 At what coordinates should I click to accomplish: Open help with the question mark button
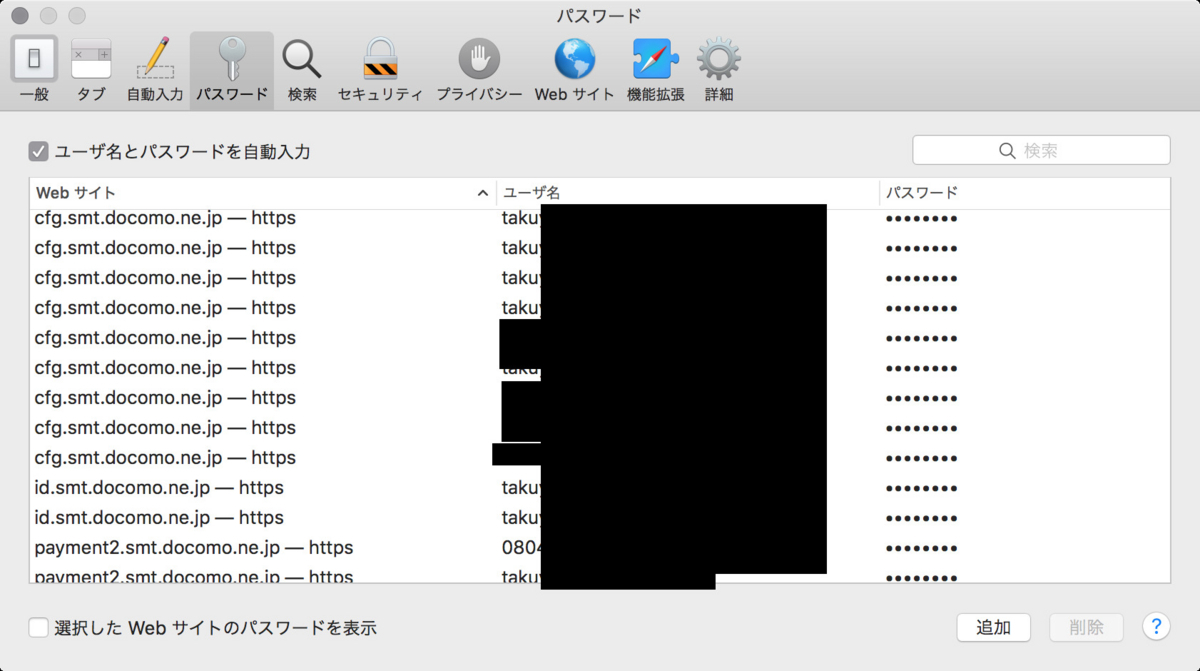[1156, 627]
